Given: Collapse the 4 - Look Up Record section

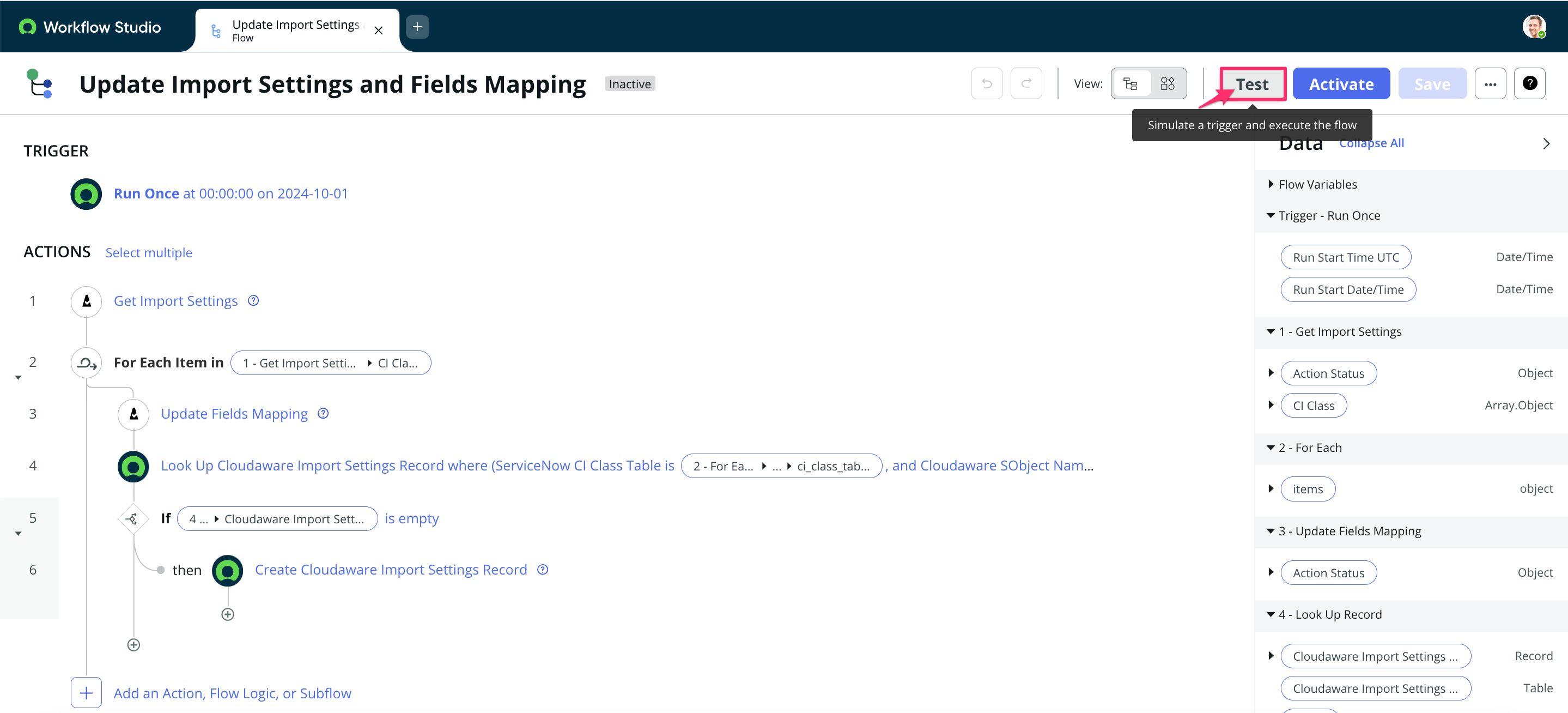Looking at the screenshot, I should coord(1271,614).
